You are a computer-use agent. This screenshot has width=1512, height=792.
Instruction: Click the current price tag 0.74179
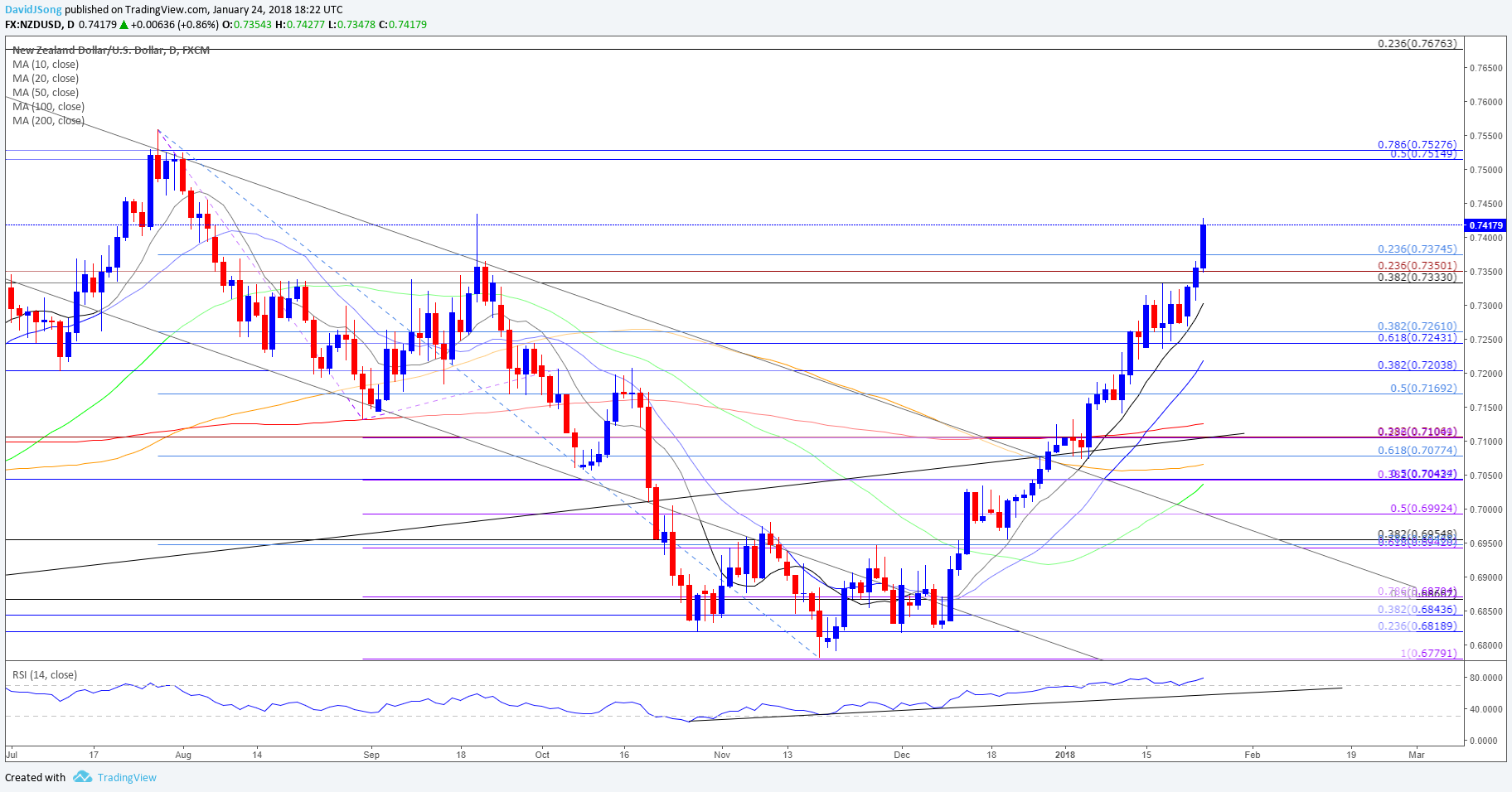click(1485, 225)
